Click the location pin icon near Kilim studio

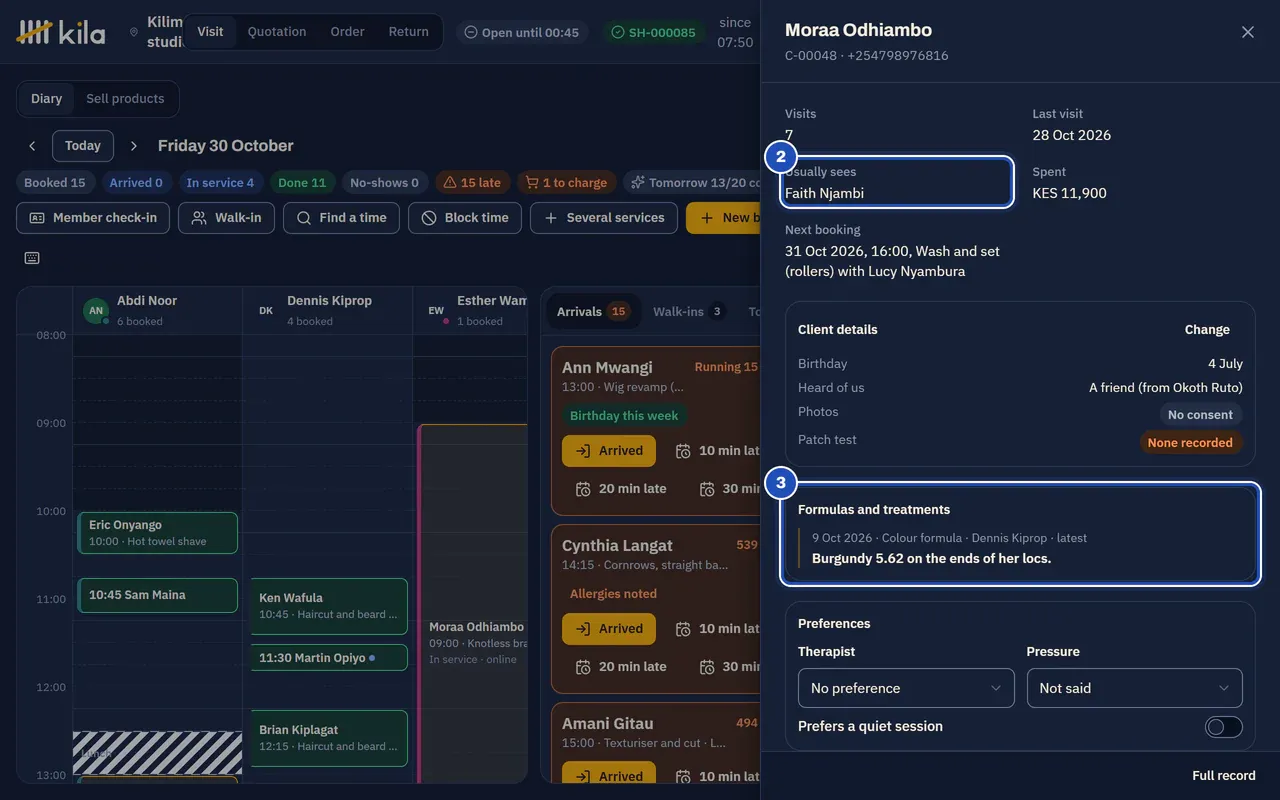tap(133, 32)
